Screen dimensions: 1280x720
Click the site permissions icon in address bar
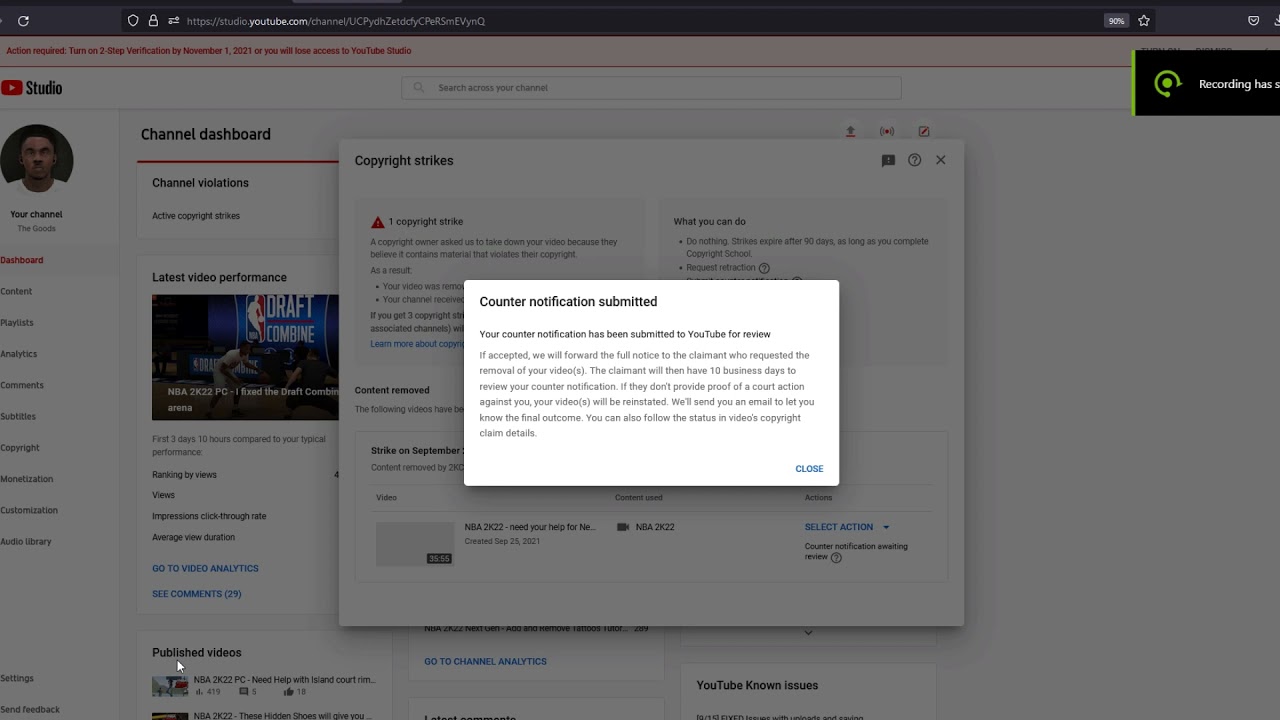pyautogui.click(x=174, y=20)
